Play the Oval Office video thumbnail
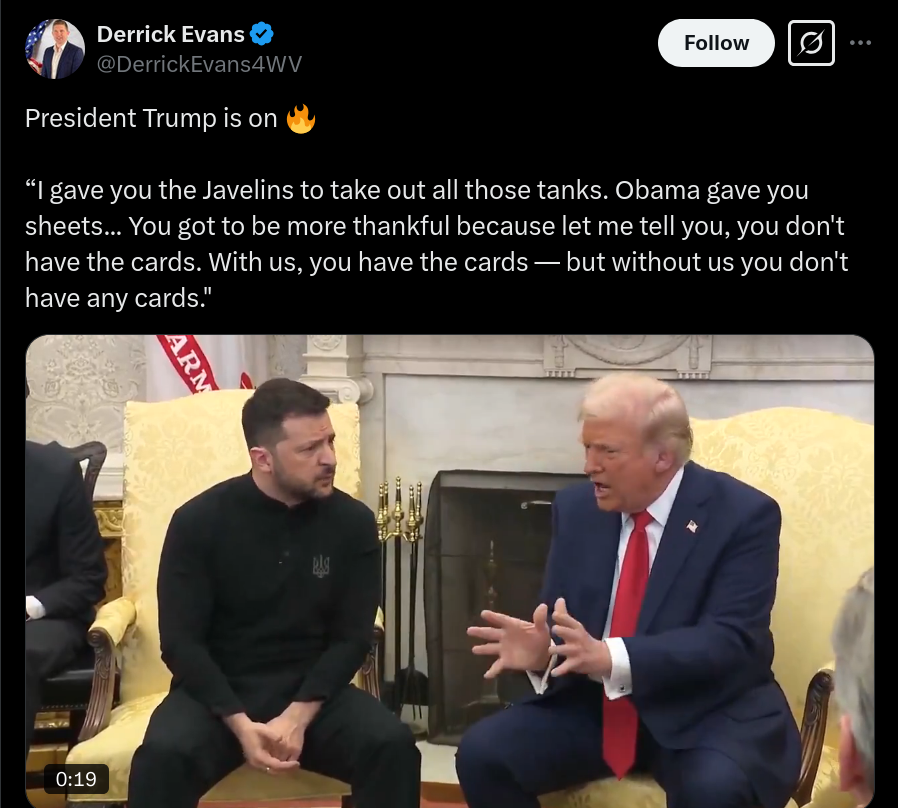This screenshot has width=898, height=808. click(x=450, y=571)
